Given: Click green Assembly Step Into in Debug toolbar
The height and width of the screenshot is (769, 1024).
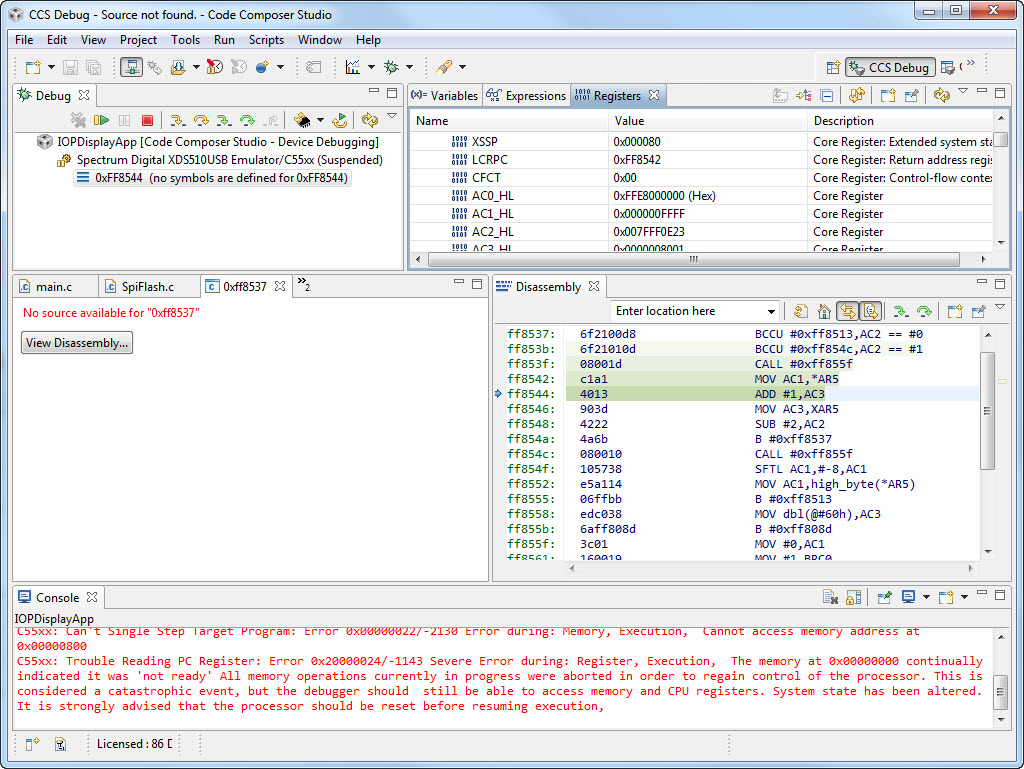Looking at the screenshot, I should (224, 120).
